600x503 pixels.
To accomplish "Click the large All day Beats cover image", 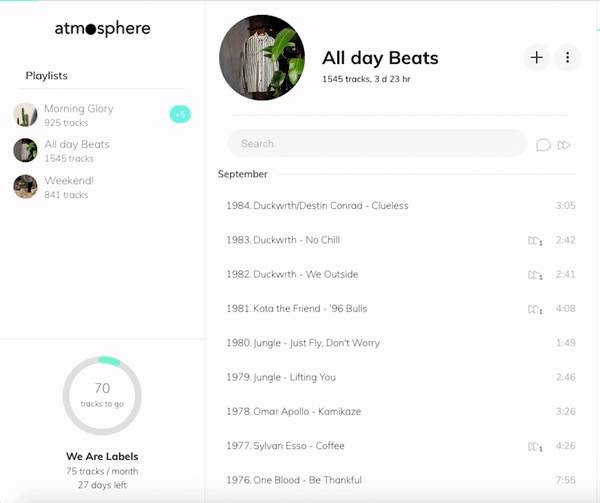I will (262, 58).
